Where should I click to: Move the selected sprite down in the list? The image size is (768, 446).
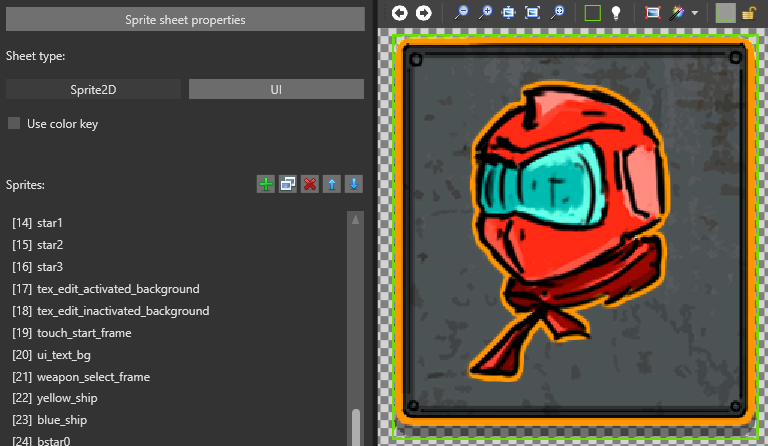[353, 184]
